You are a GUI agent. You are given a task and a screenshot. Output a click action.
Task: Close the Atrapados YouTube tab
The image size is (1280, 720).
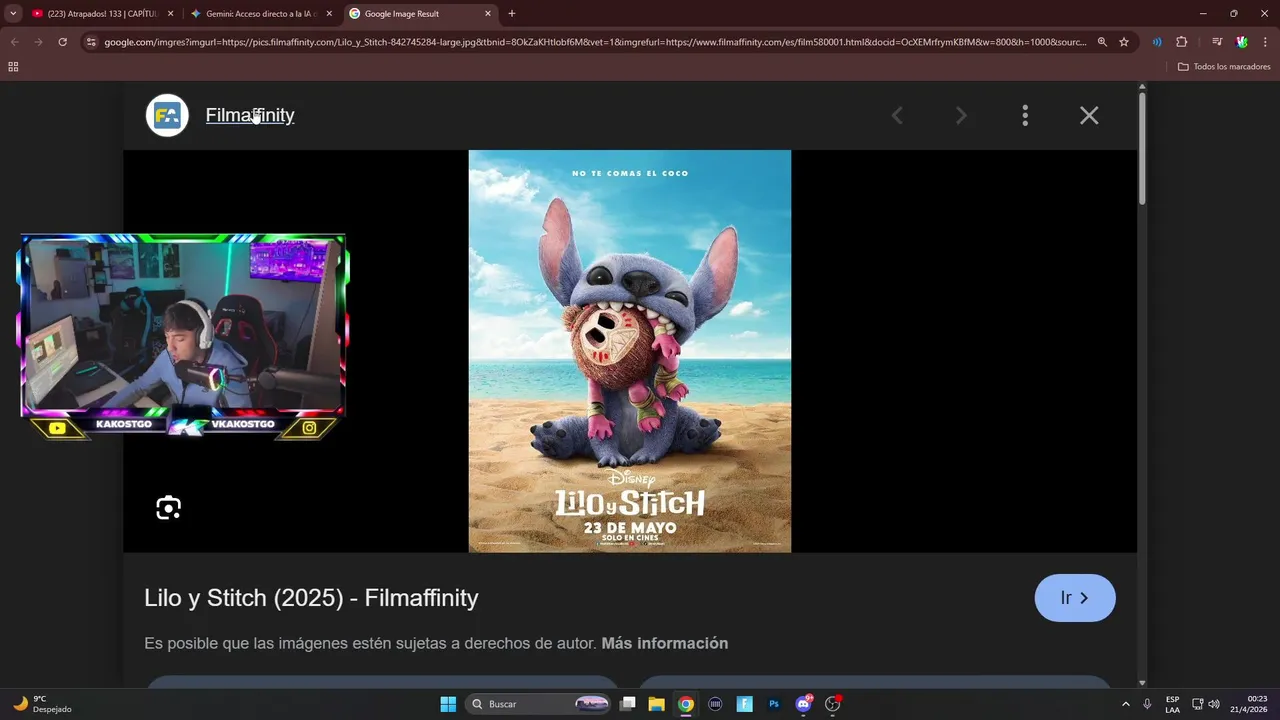coord(170,14)
